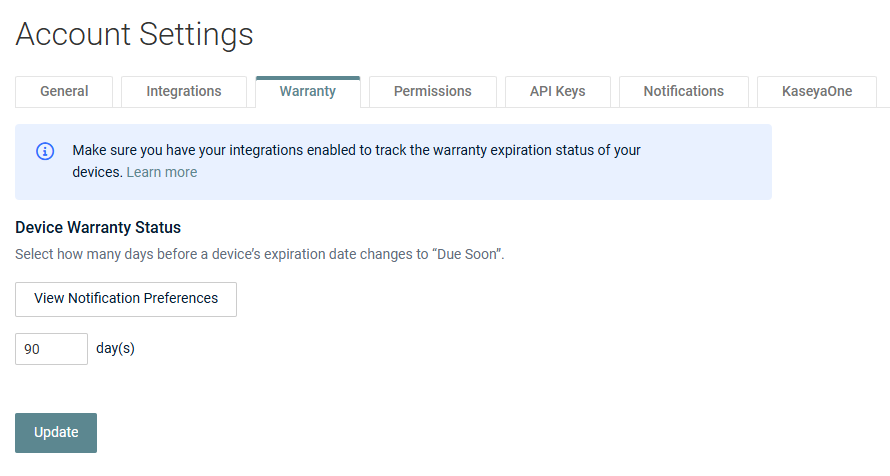The height and width of the screenshot is (476, 890).
Task: Select the Warranty tab
Action: click(308, 91)
